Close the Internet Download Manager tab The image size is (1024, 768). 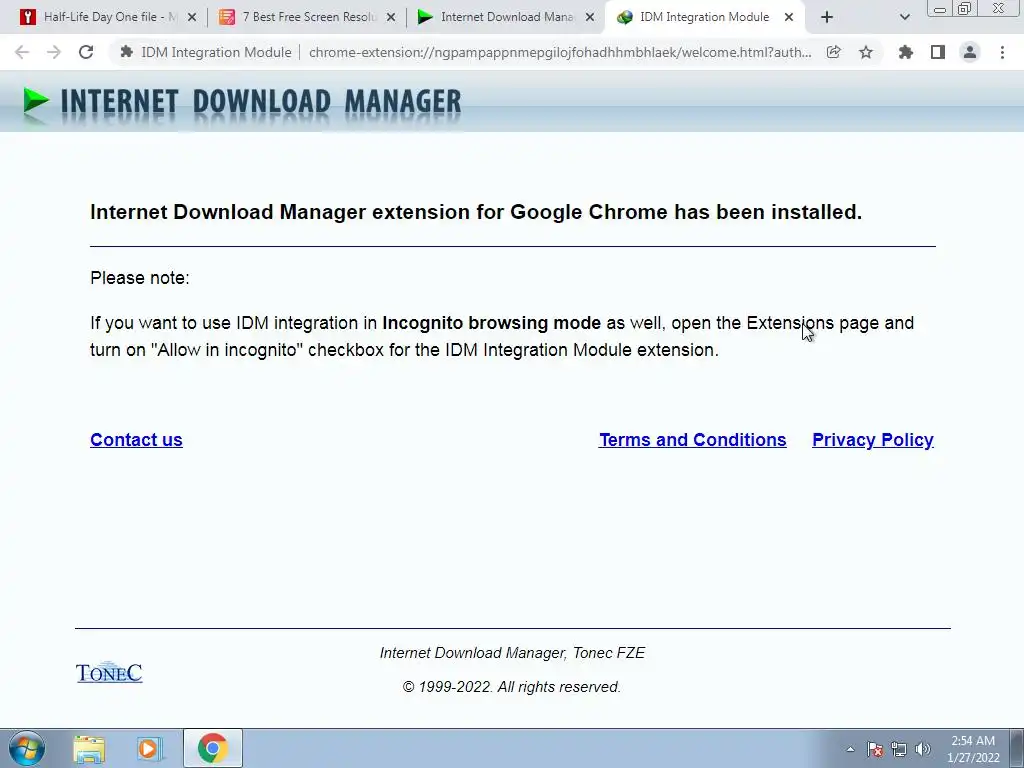click(590, 18)
